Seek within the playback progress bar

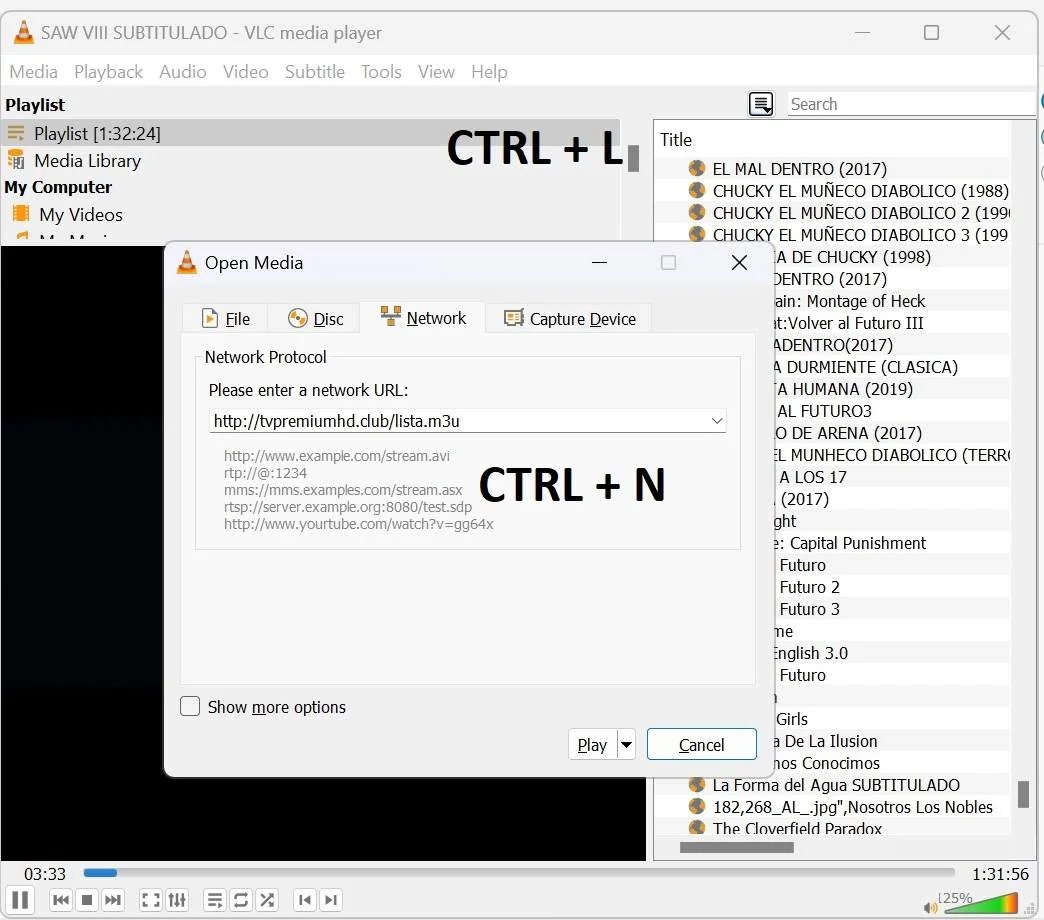[x=519, y=873]
